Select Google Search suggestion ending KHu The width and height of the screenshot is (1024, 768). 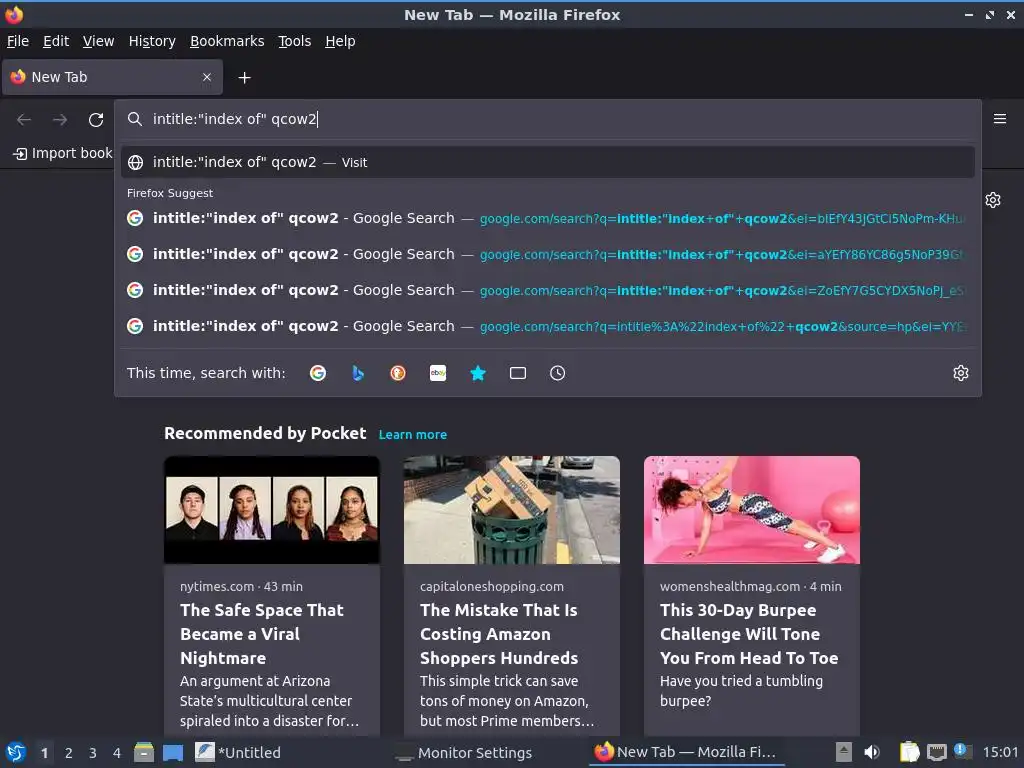click(547, 218)
